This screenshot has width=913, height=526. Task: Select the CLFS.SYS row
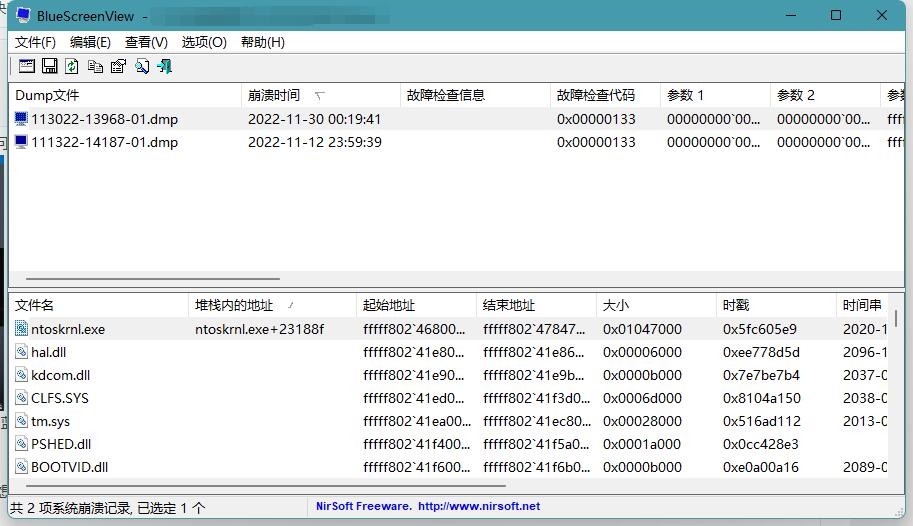click(448, 398)
